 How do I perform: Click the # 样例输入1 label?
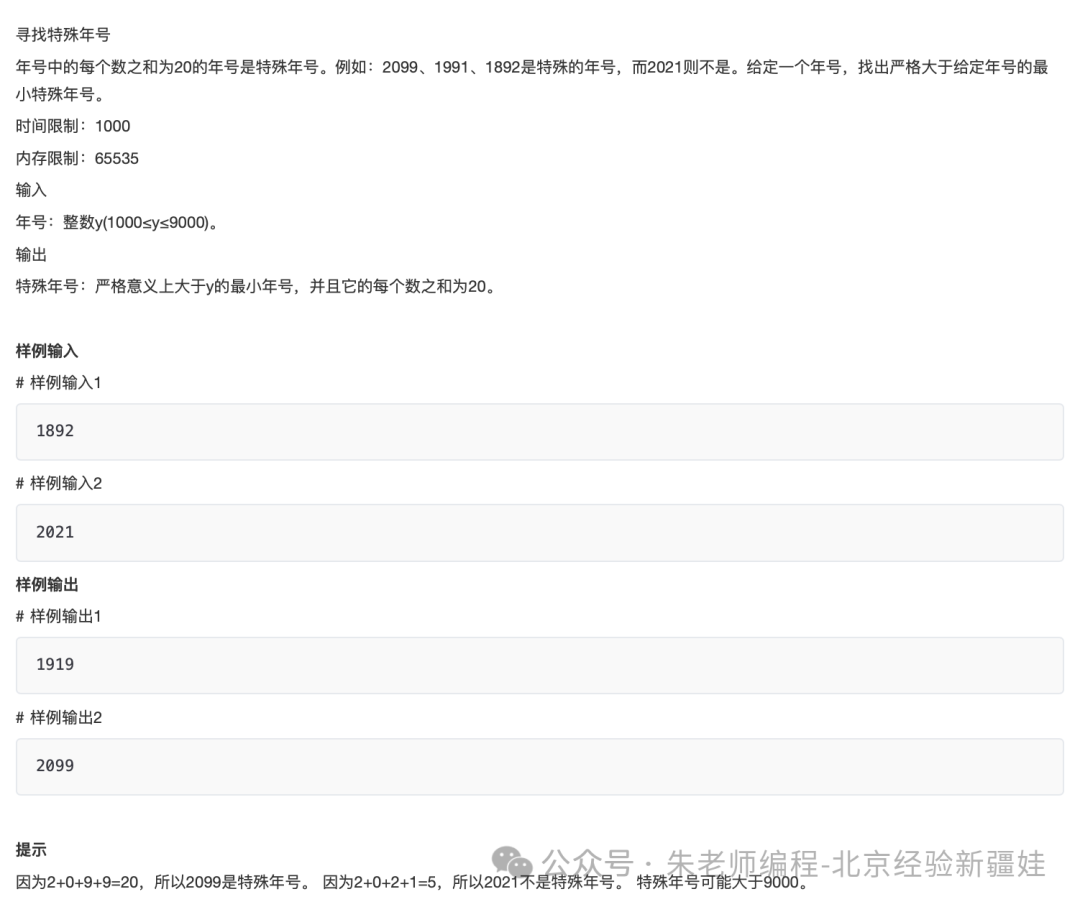pos(59,383)
